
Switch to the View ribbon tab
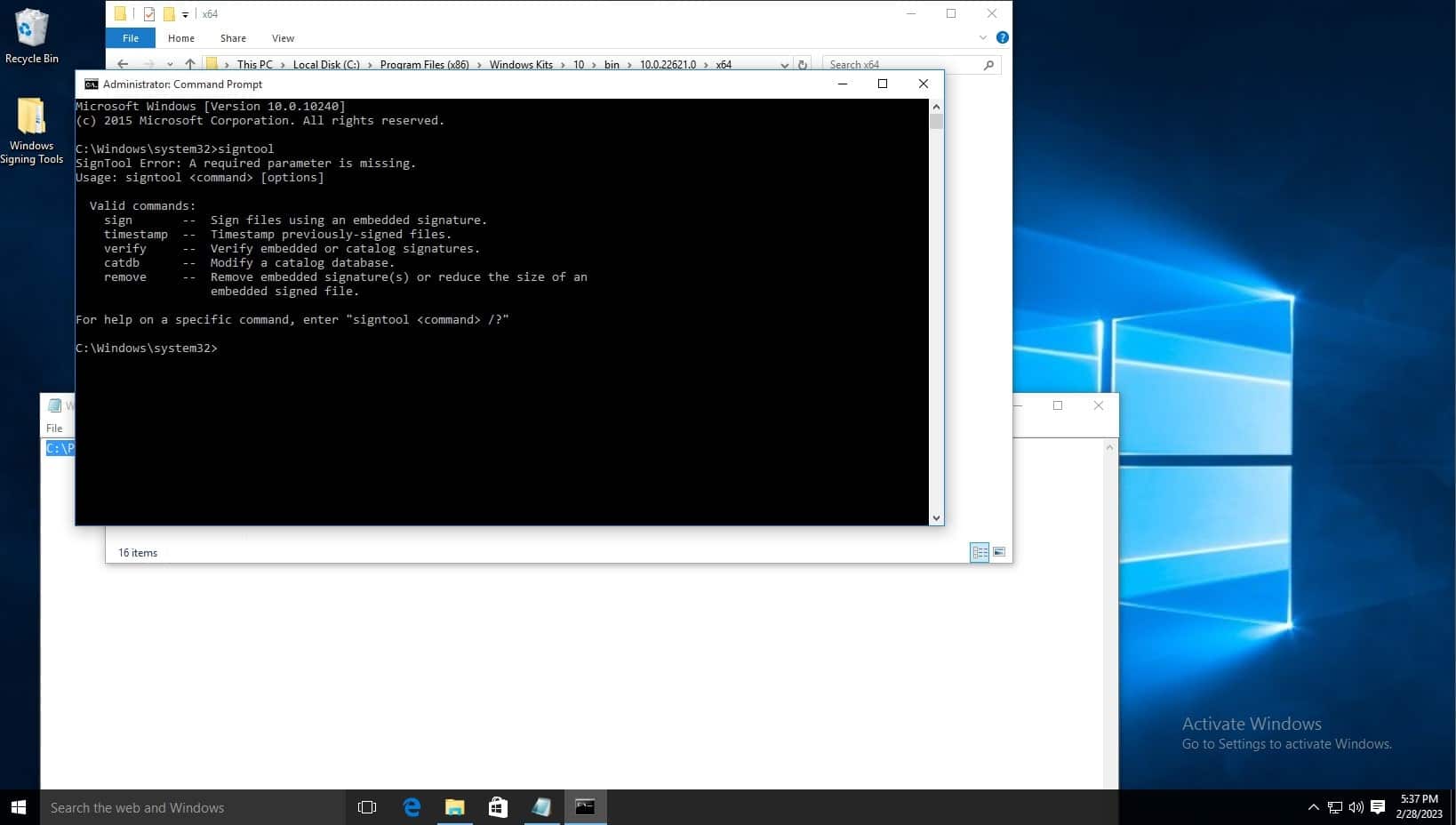click(x=283, y=38)
